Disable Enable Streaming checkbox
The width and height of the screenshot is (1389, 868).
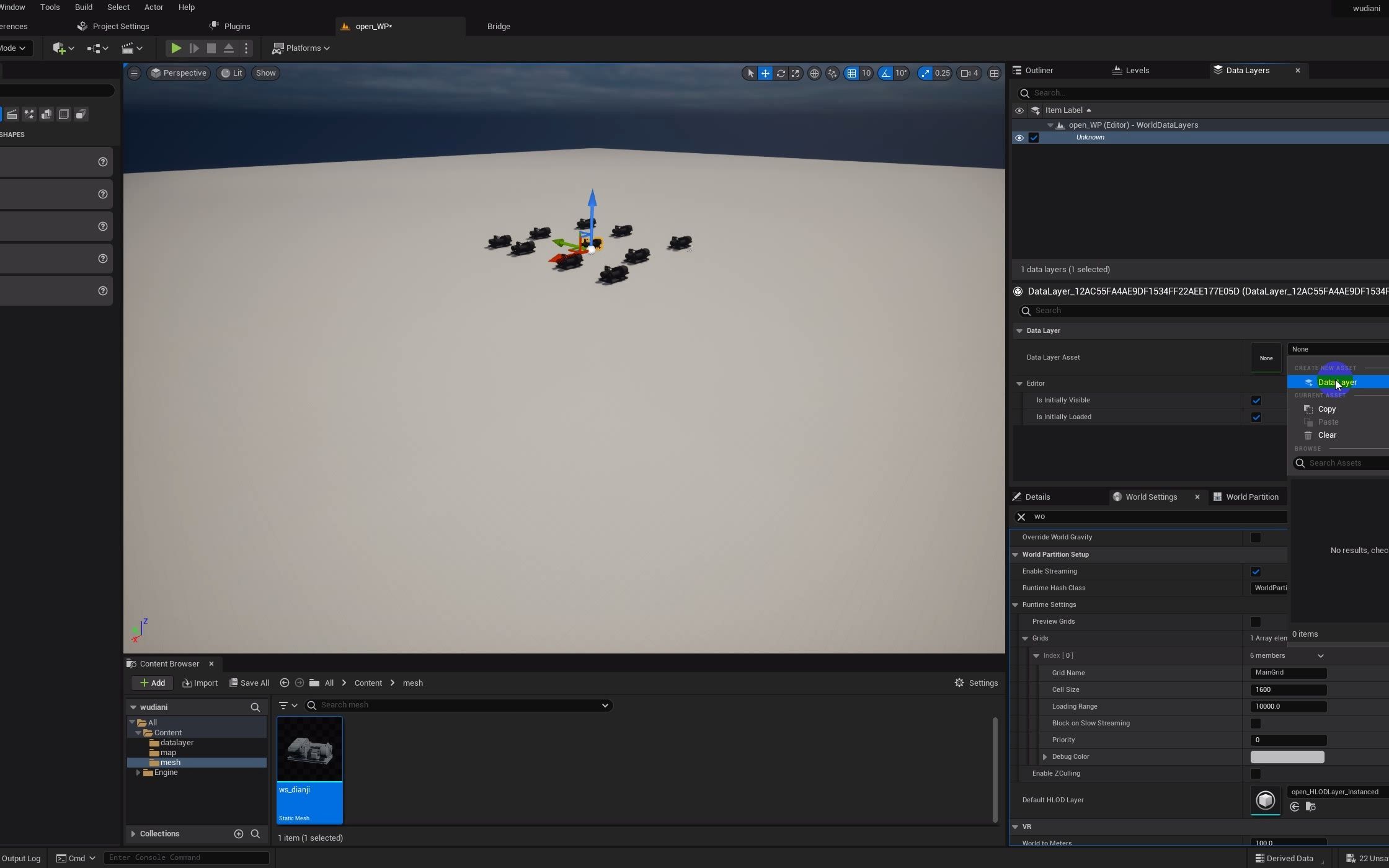point(1255,572)
